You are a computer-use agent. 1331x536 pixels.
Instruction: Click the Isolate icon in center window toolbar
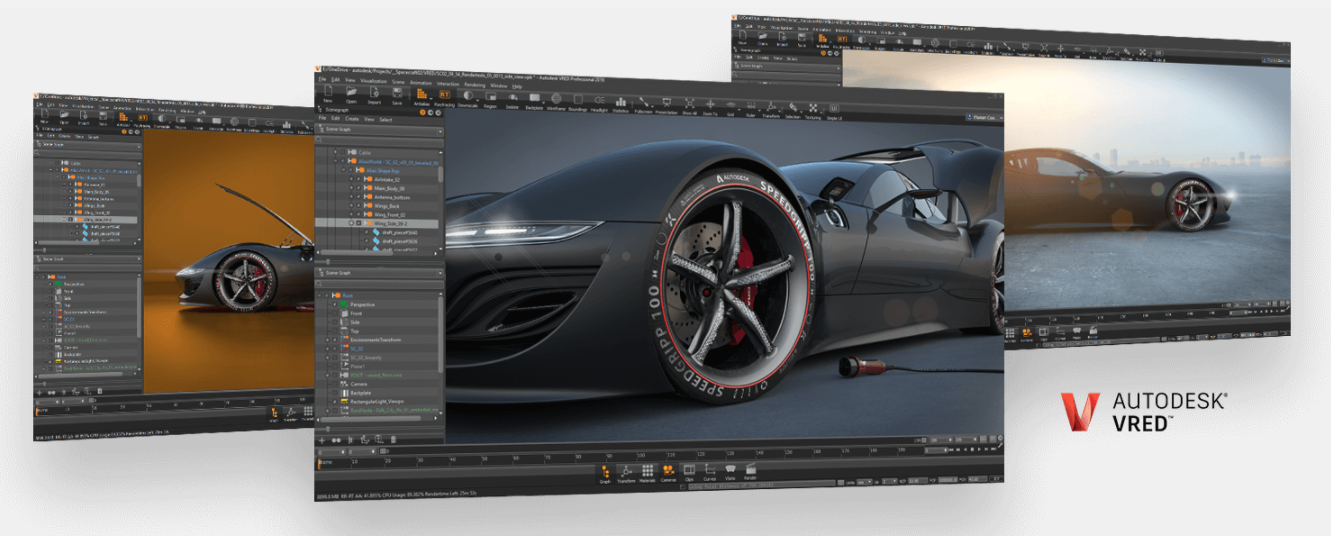513,98
